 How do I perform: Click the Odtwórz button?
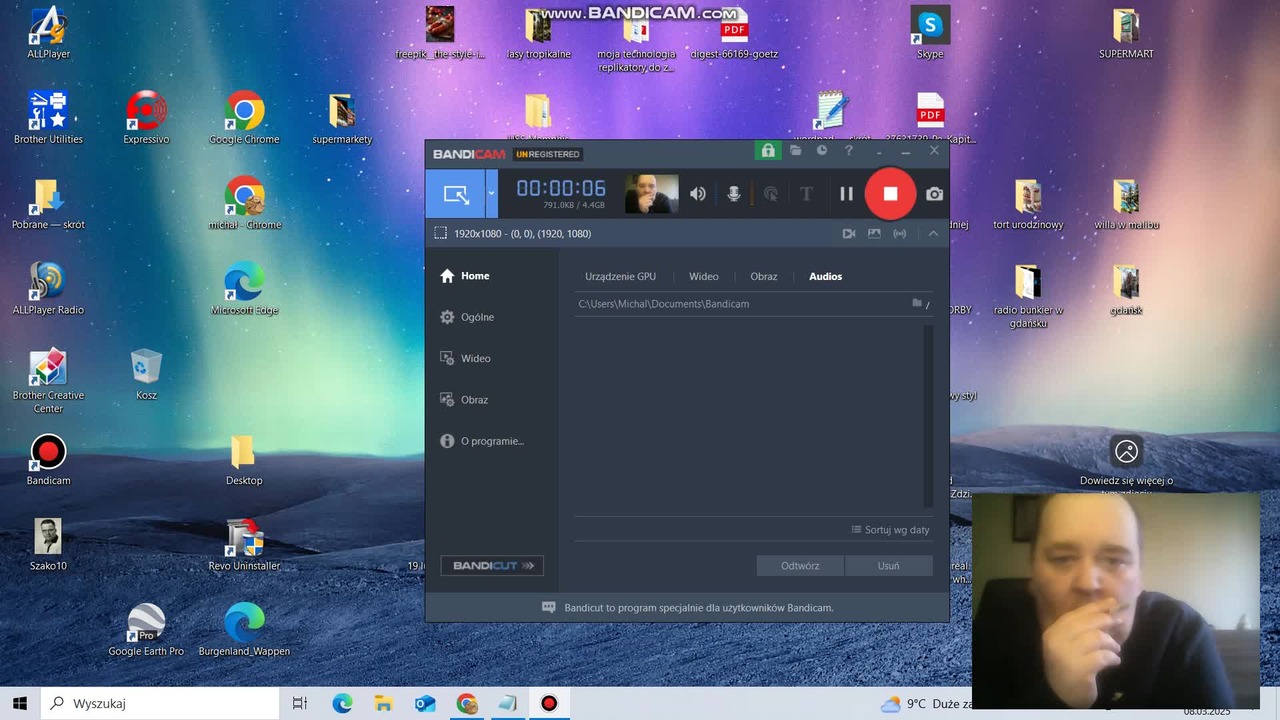(x=800, y=566)
